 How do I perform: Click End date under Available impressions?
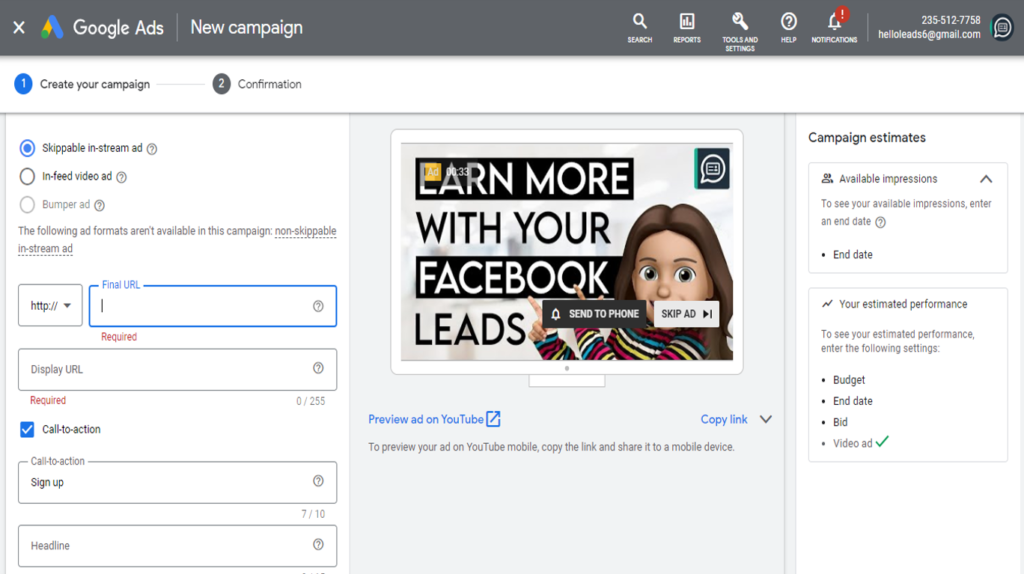[x=853, y=255]
